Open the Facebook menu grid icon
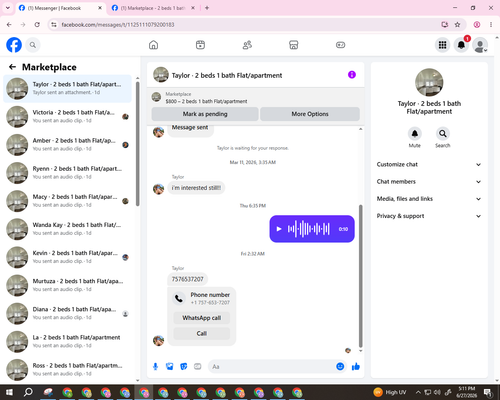500x400 pixels. (442, 45)
